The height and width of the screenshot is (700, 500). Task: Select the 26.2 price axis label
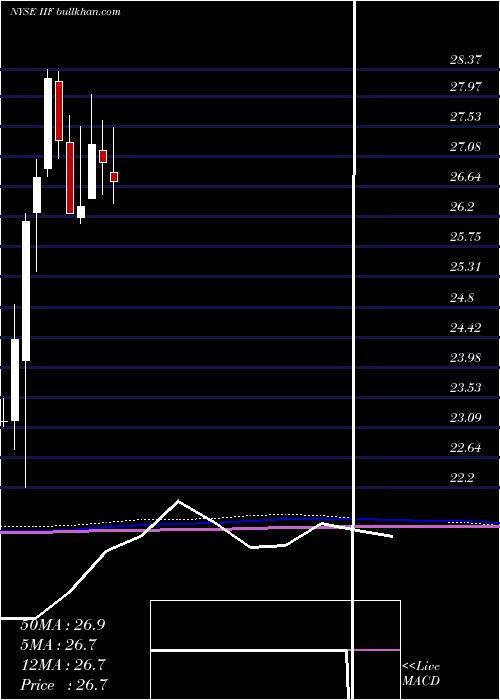click(462, 207)
